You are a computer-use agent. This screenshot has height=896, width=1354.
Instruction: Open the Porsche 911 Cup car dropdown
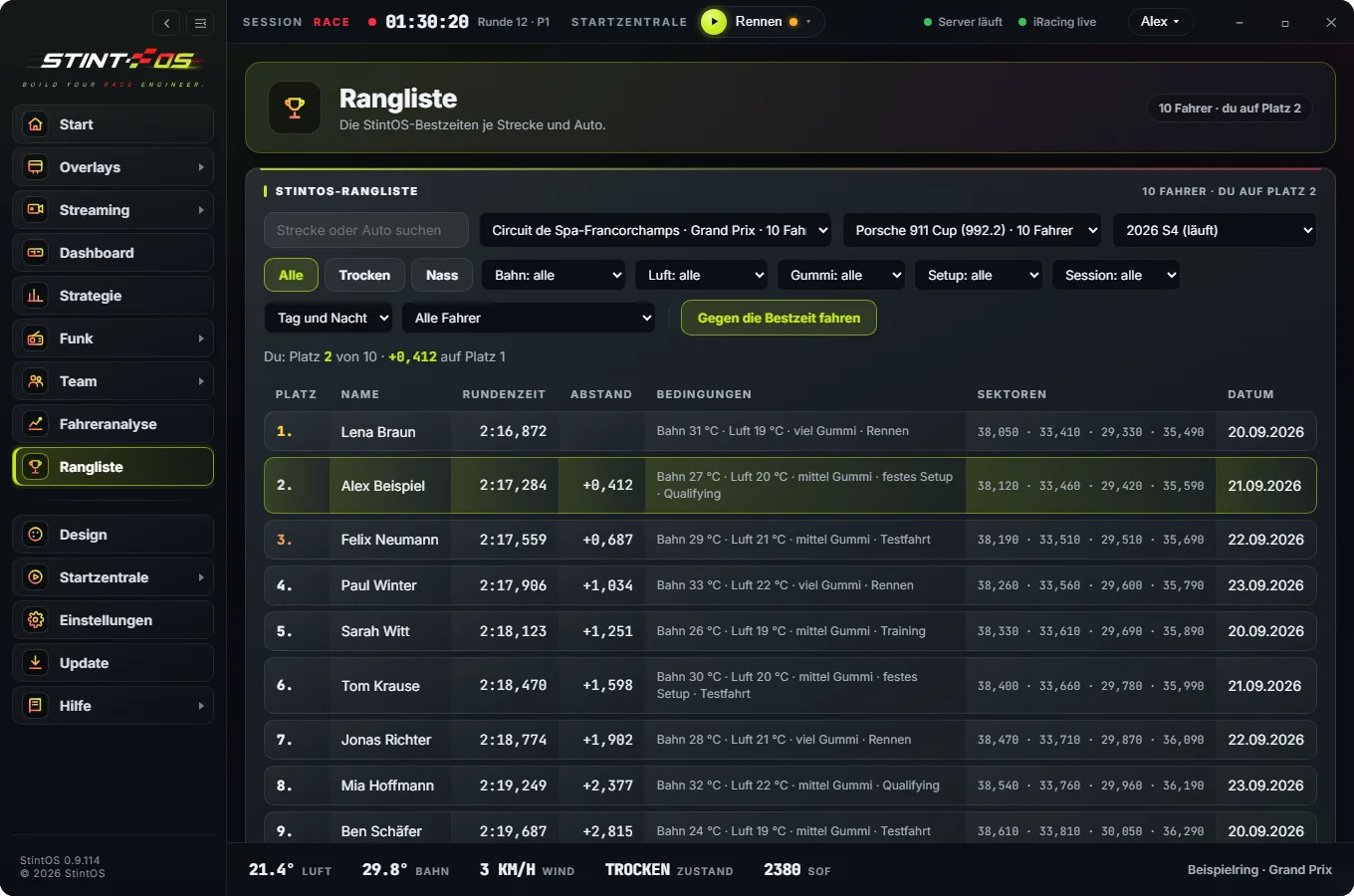(x=972, y=230)
